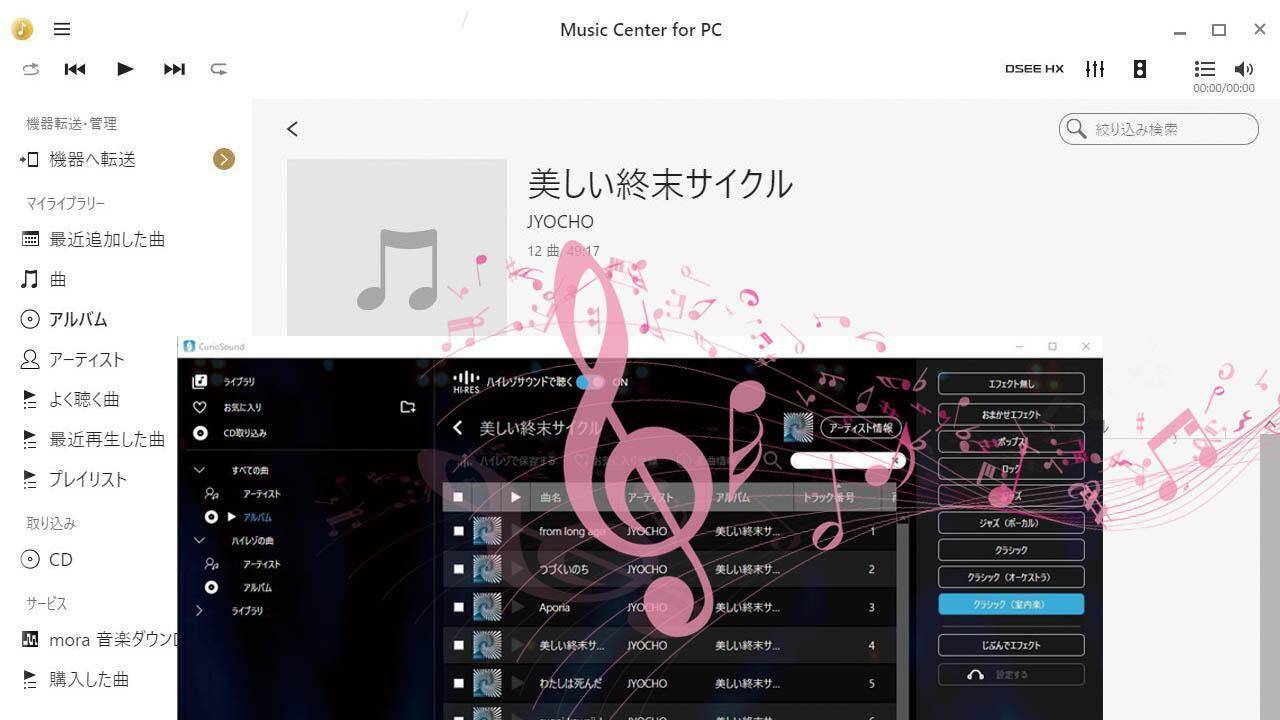
Task: Open the hamburger menu in Music Center
Action: click(x=62, y=29)
